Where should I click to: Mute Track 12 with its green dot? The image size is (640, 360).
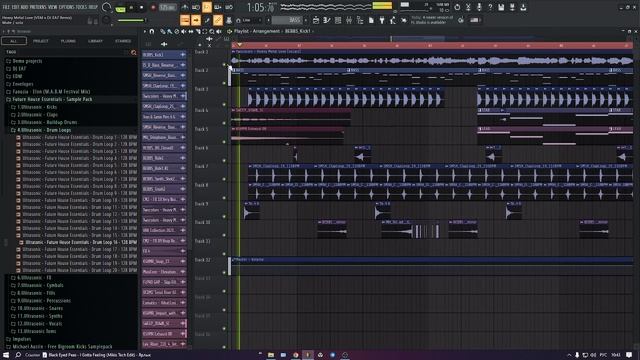coord(224,272)
